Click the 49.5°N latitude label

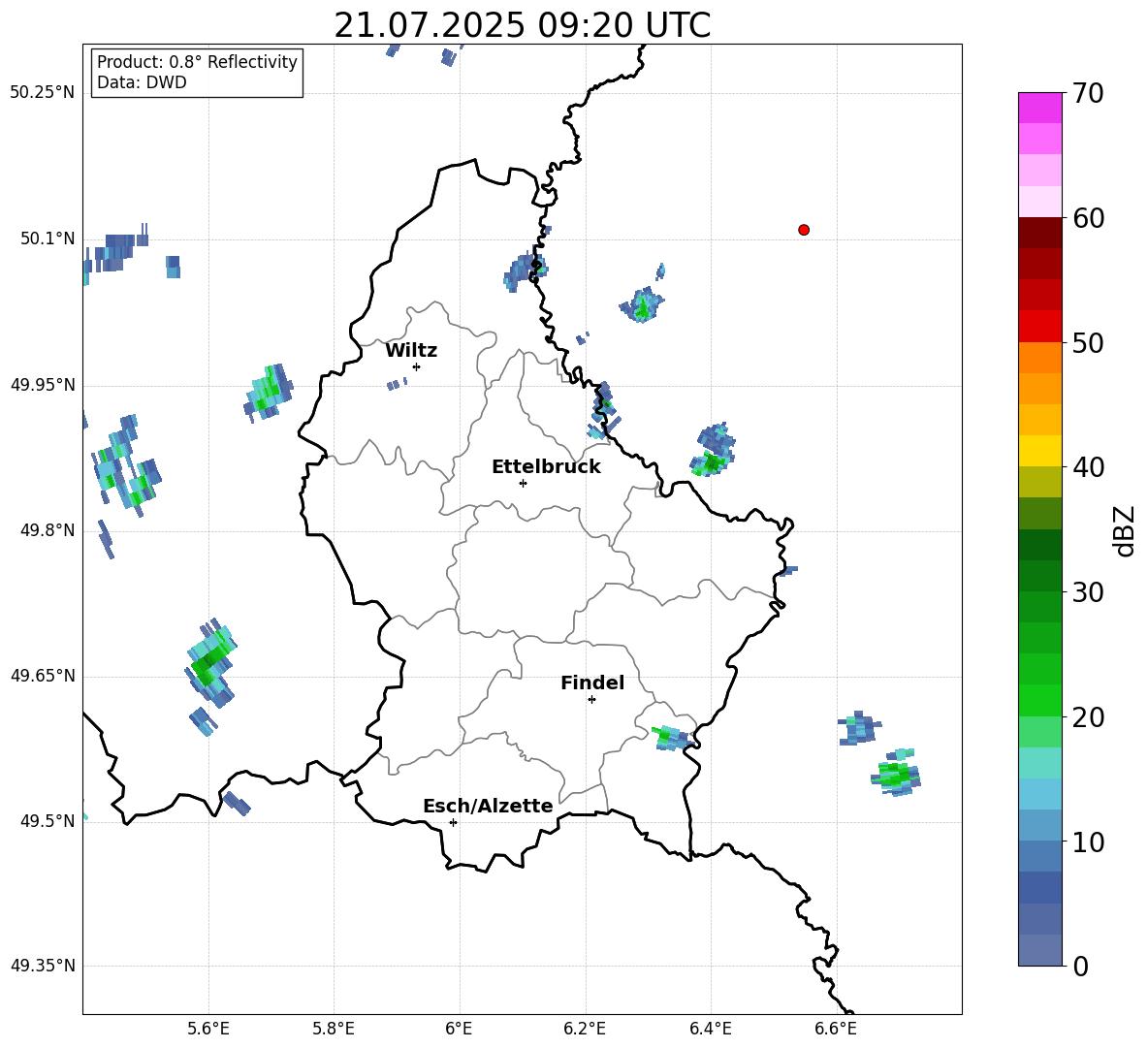pos(47,821)
